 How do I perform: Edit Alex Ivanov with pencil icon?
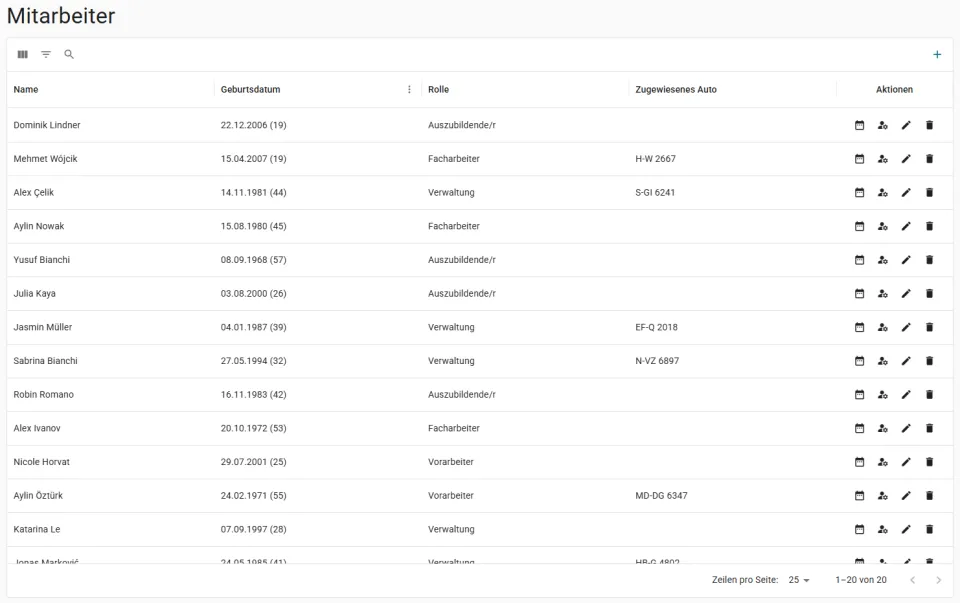point(906,428)
